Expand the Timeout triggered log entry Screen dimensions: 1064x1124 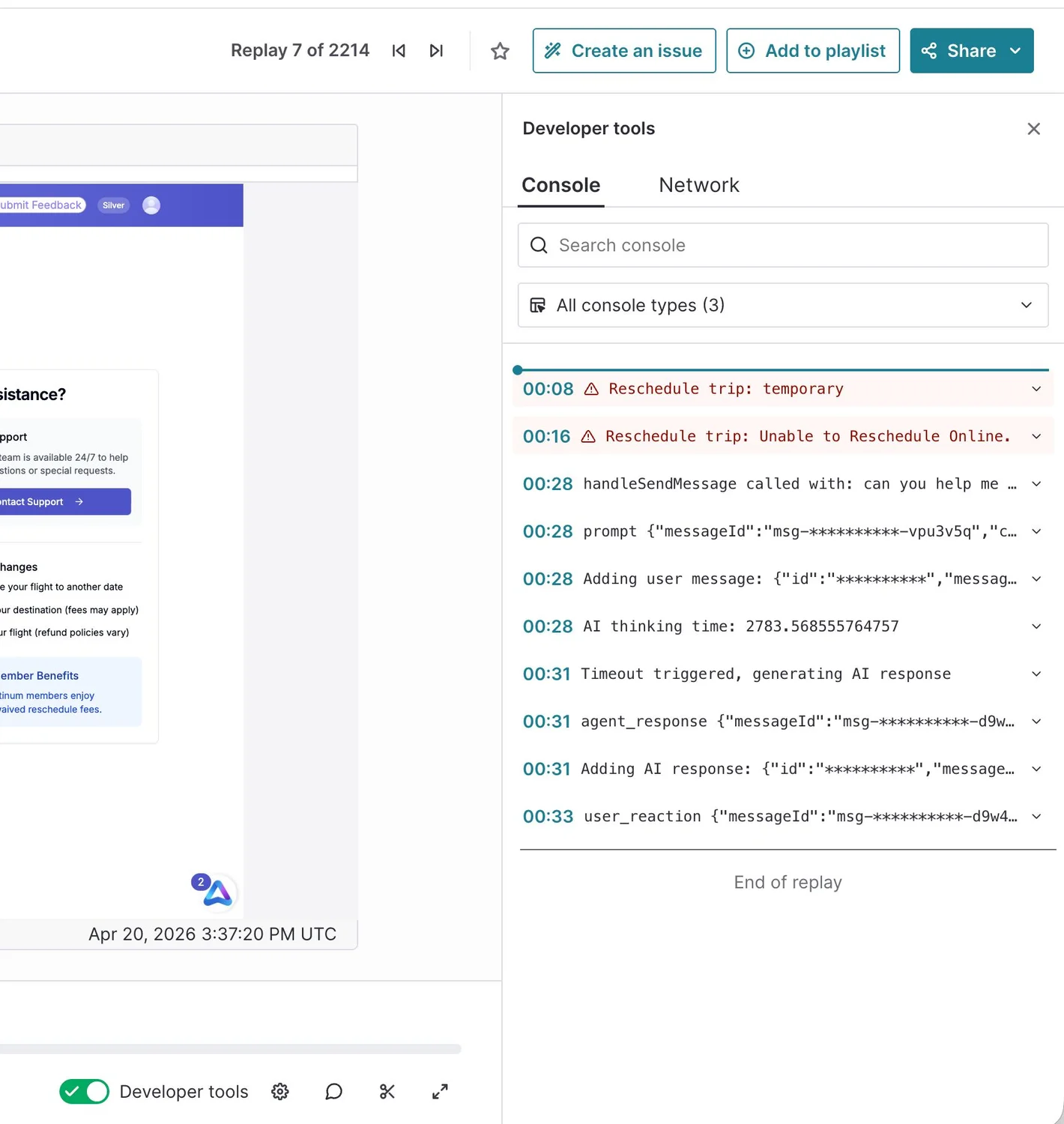coord(1036,674)
